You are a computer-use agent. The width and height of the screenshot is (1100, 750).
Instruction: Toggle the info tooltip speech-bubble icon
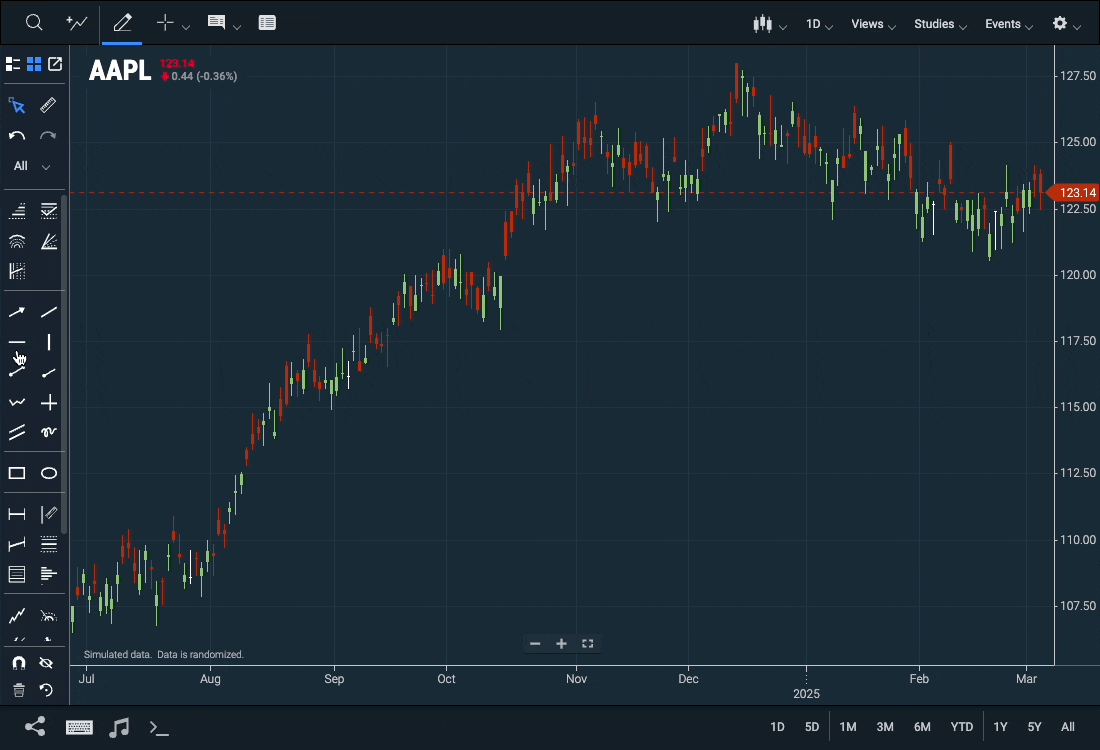pyautogui.click(x=216, y=22)
